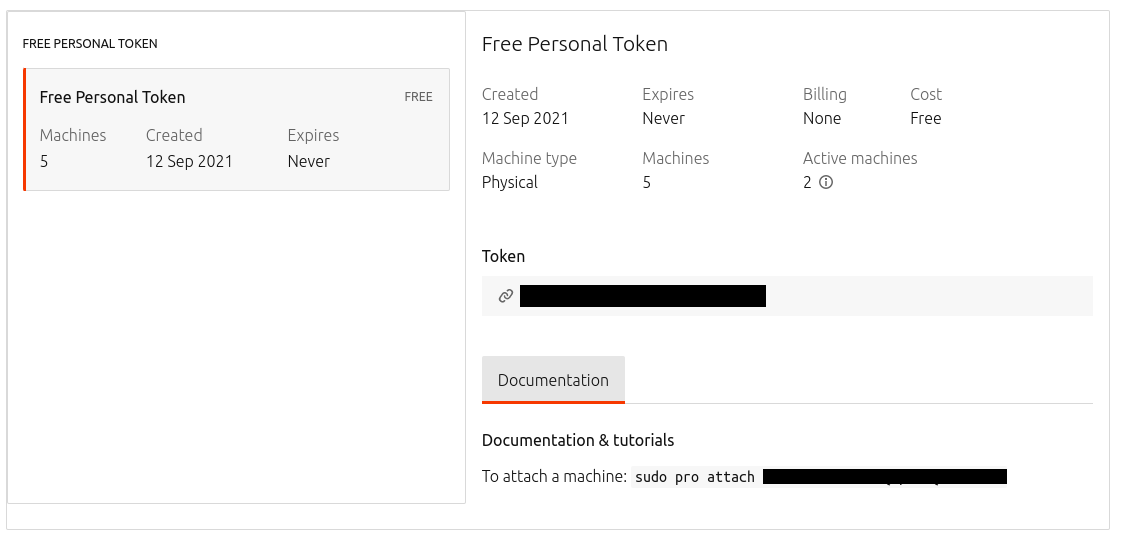Click the Machine type value Physical

point(510,182)
